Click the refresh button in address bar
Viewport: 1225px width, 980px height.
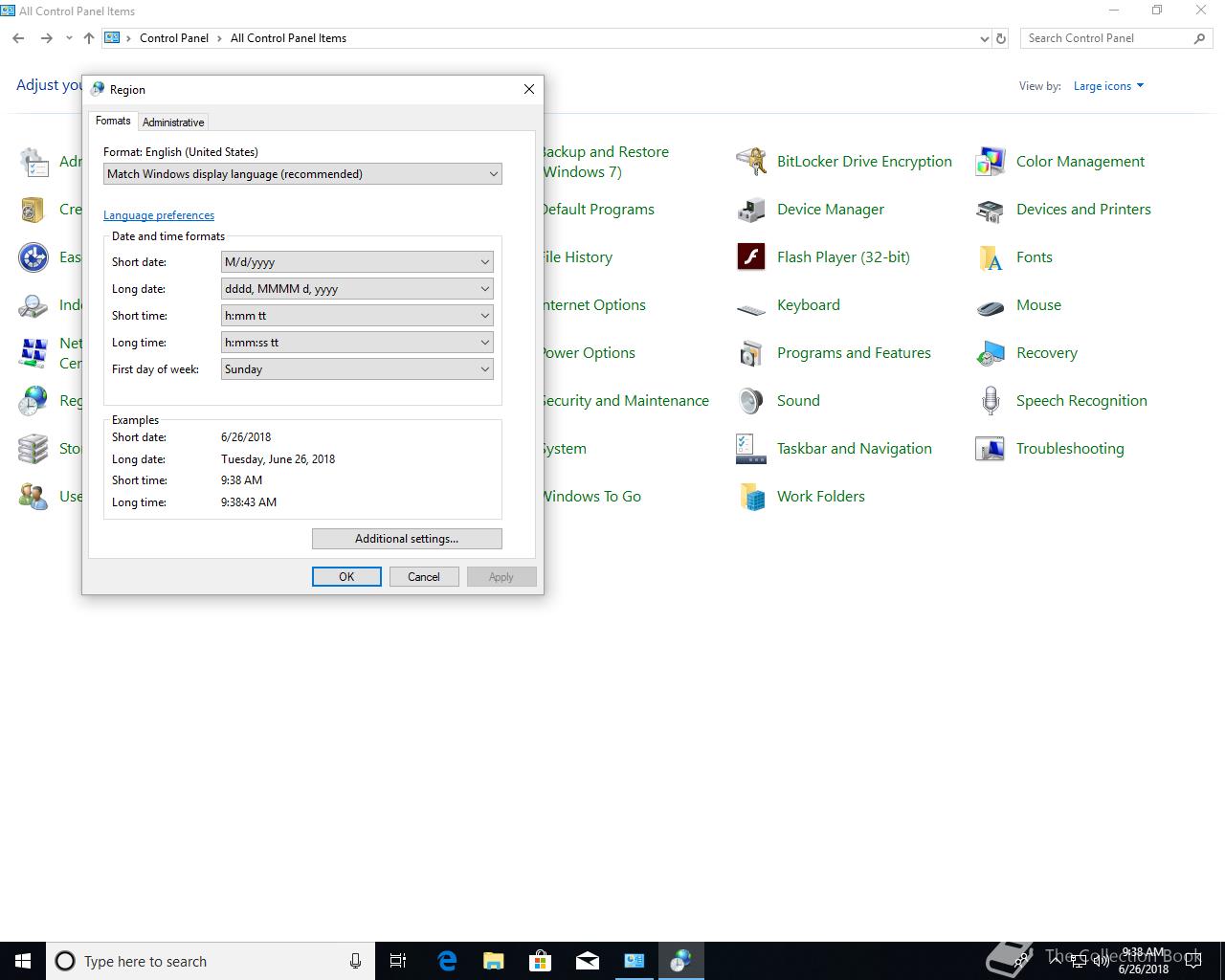pos(1001,38)
